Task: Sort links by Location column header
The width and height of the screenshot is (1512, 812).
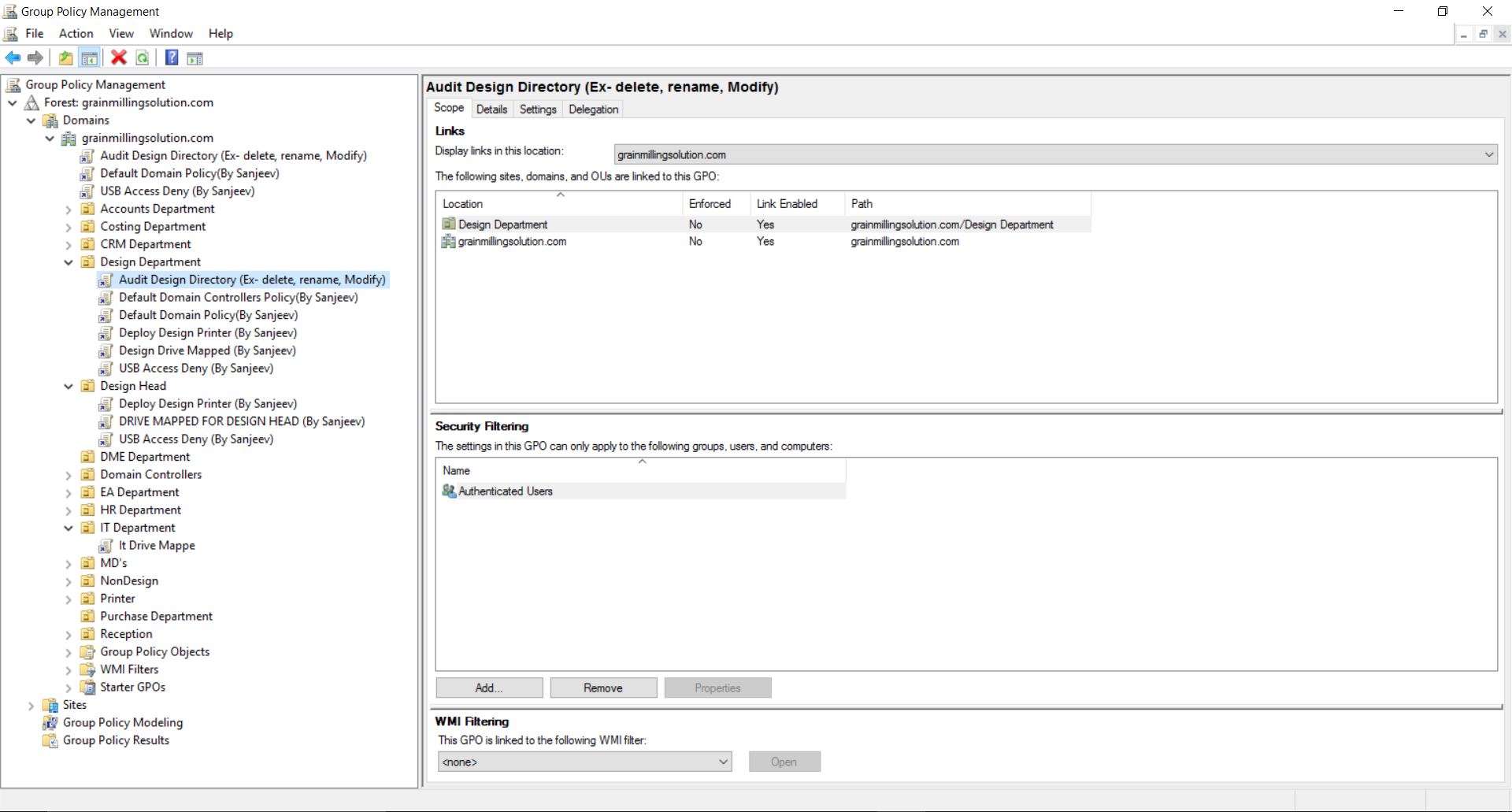Action: tap(559, 203)
